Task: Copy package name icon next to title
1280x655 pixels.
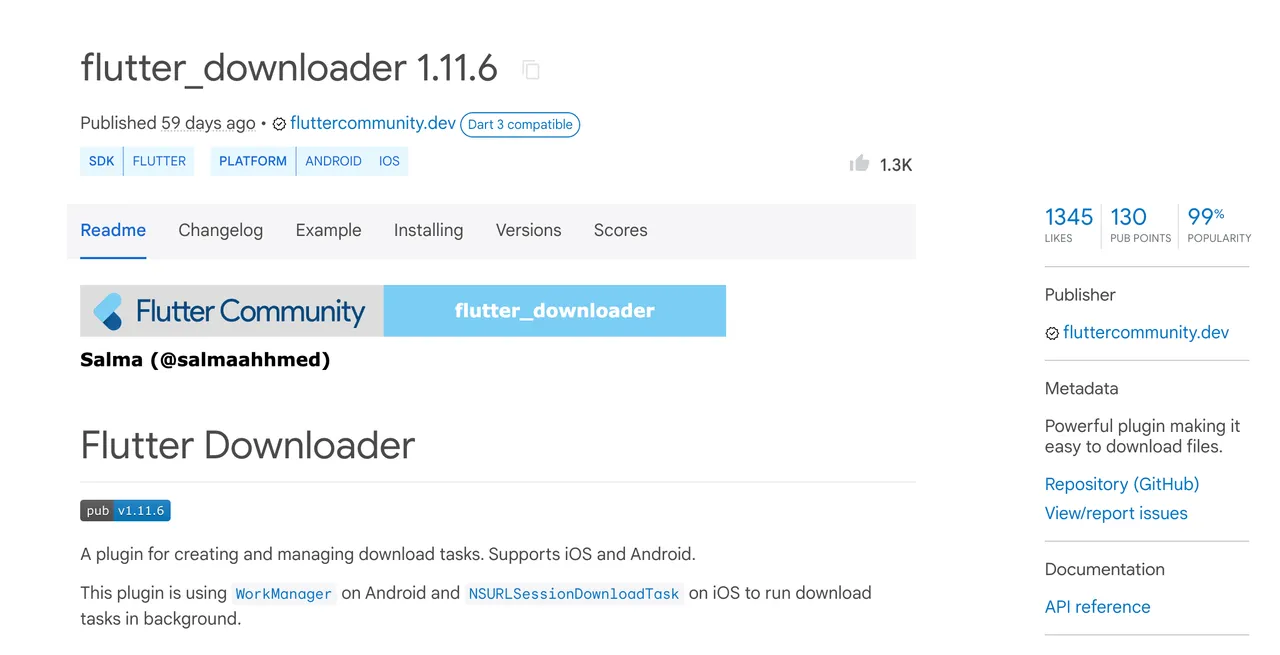Action: tap(531, 69)
